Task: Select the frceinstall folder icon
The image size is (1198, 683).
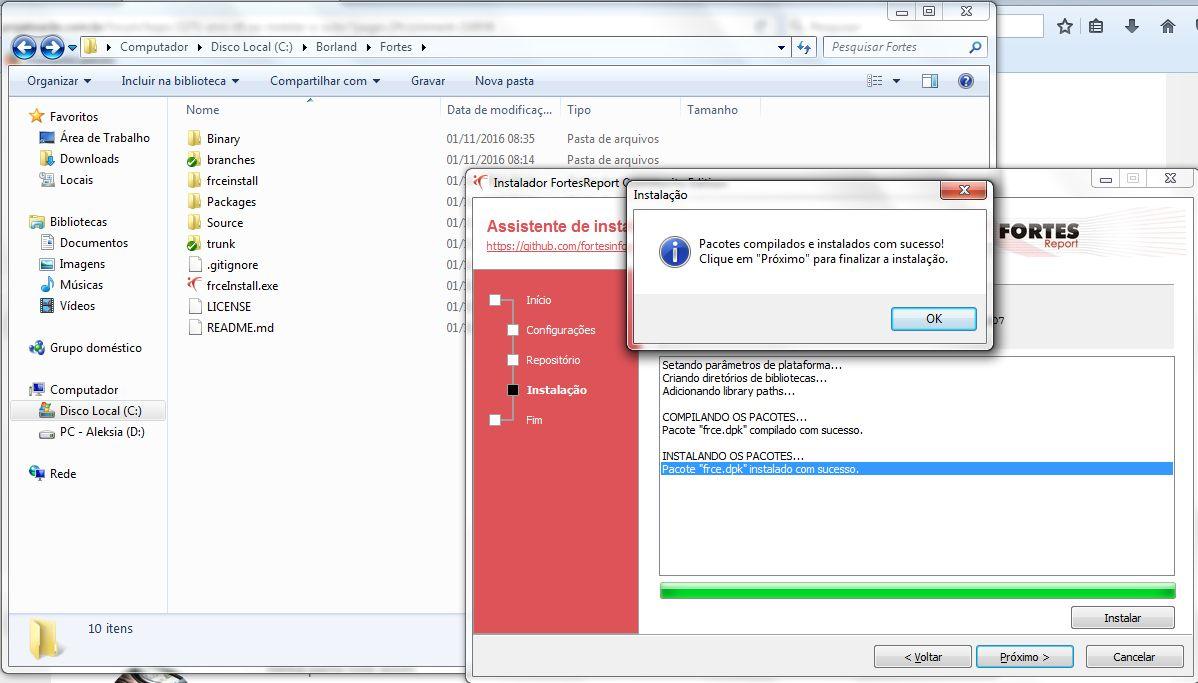Action: (x=194, y=180)
